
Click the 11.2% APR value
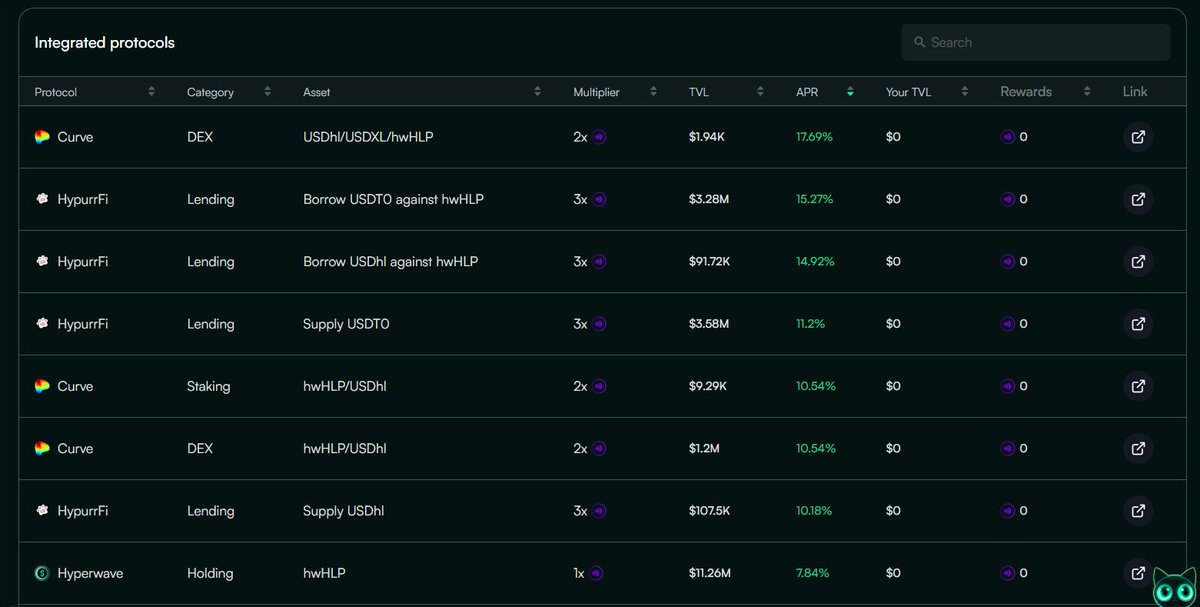810,324
